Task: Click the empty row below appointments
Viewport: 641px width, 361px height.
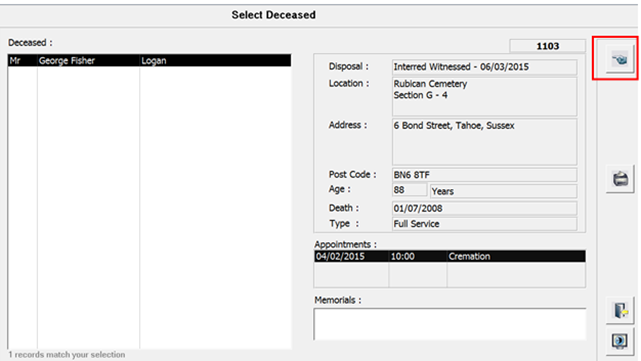Action: (450, 275)
